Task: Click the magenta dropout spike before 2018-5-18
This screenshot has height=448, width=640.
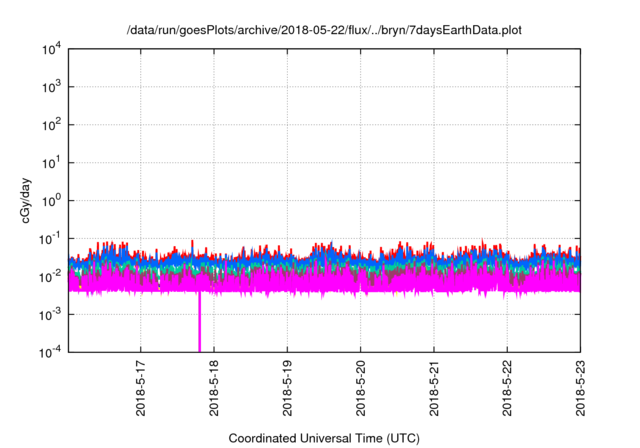Action: click(200, 322)
